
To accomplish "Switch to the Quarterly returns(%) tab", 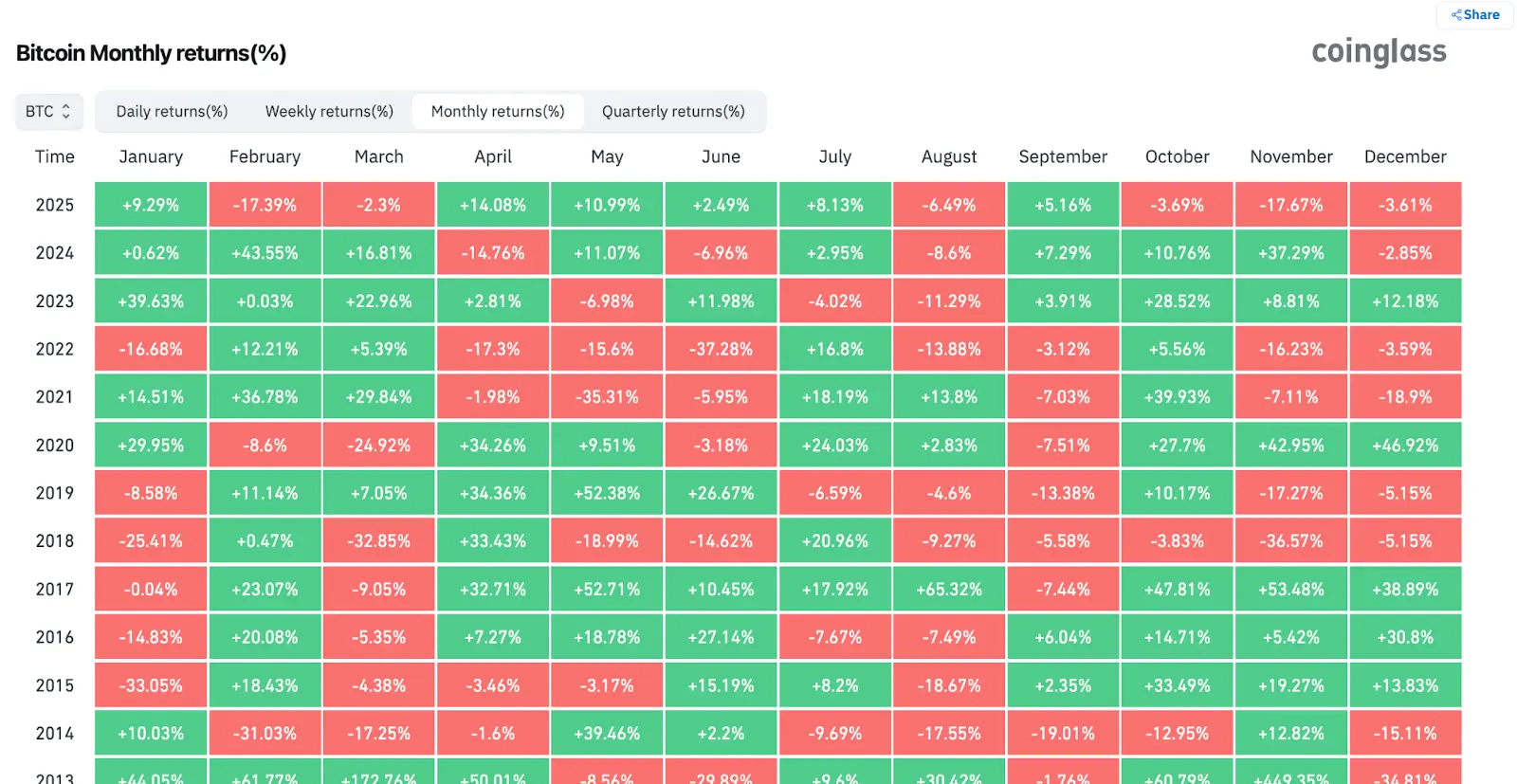I will 675,111.
